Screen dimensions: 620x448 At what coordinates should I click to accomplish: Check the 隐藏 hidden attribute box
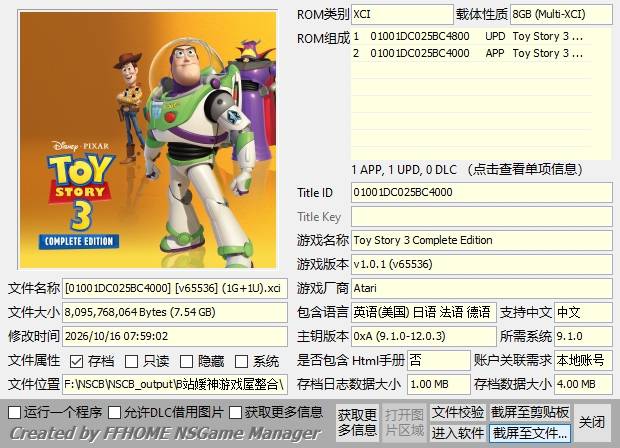click(186, 361)
